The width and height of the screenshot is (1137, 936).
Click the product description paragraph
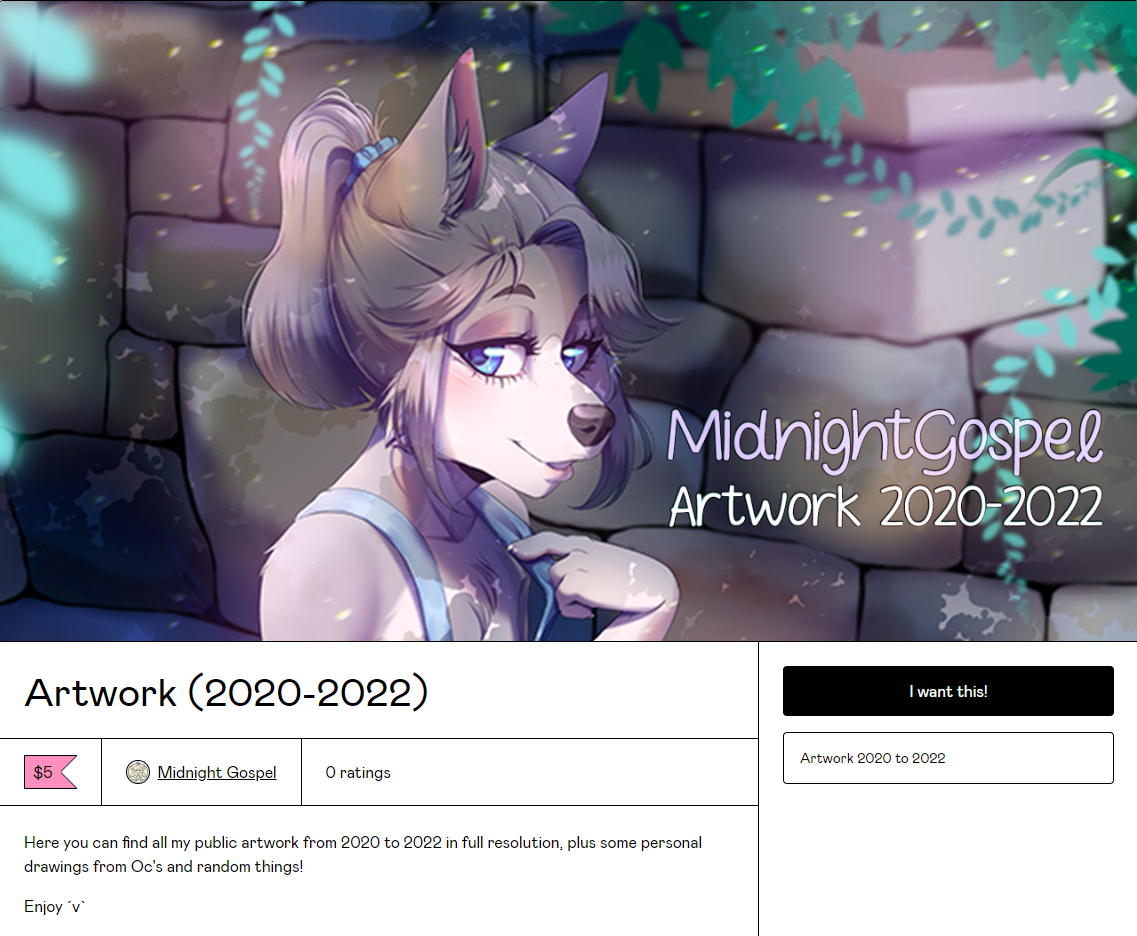[x=363, y=854]
